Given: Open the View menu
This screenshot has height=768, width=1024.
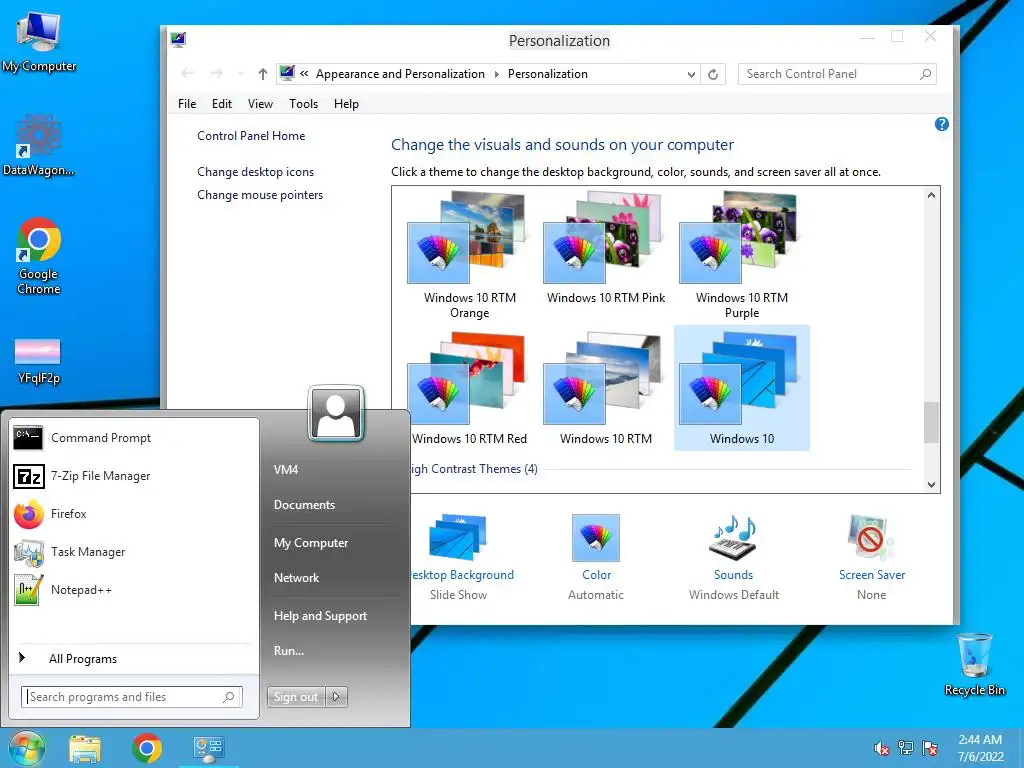Looking at the screenshot, I should [x=260, y=104].
